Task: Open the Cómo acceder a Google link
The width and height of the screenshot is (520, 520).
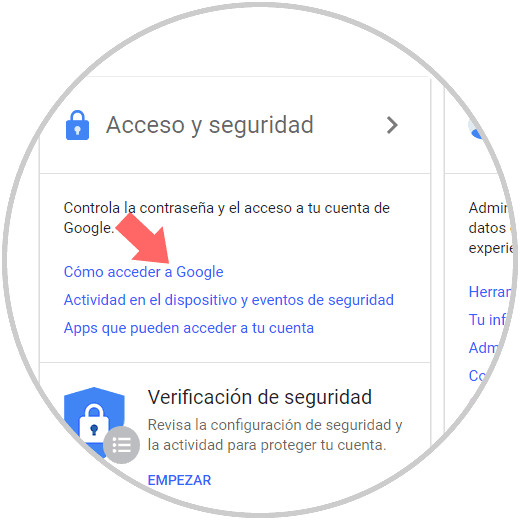Action: (143, 272)
